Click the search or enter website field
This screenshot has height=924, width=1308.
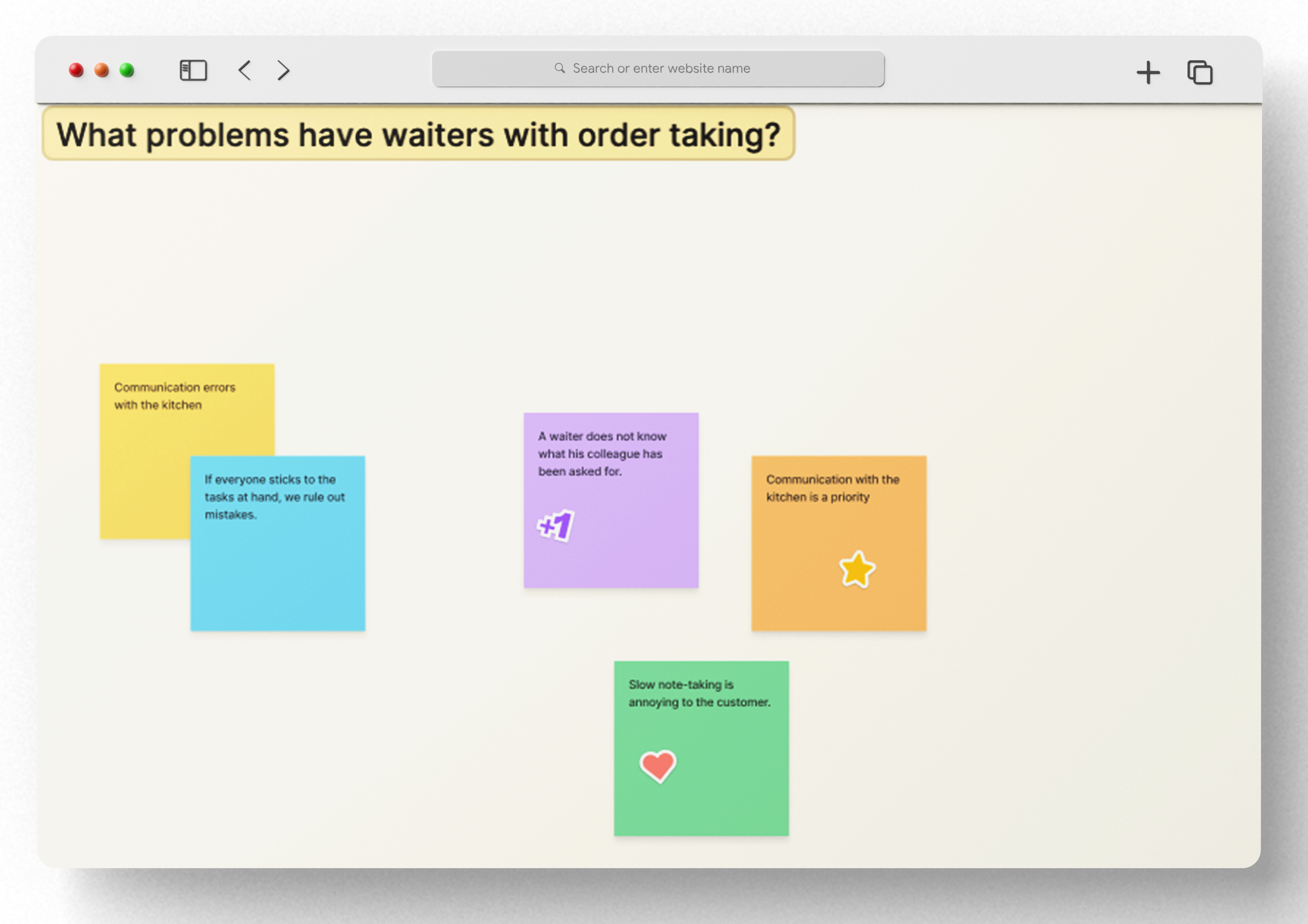coord(661,68)
